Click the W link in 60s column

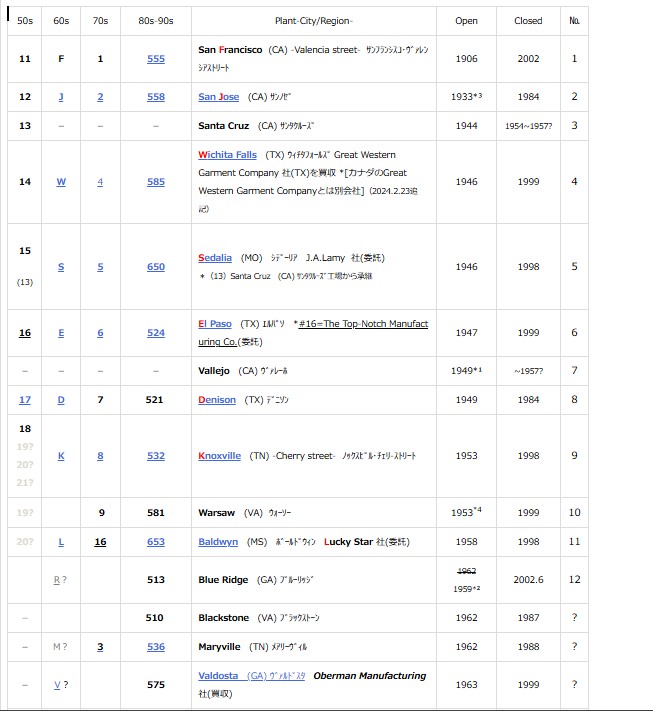pyautogui.click(x=61, y=182)
